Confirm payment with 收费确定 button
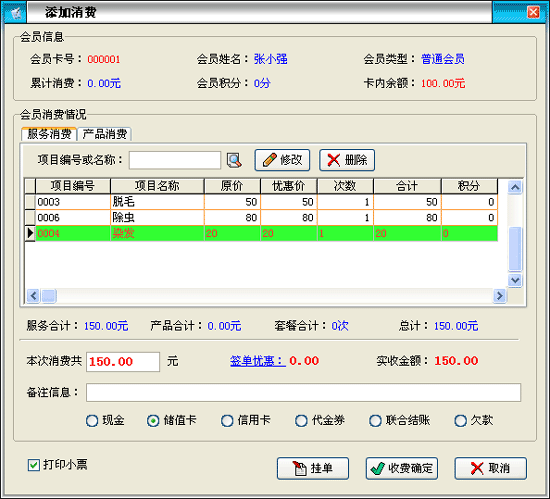 tap(402, 468)
